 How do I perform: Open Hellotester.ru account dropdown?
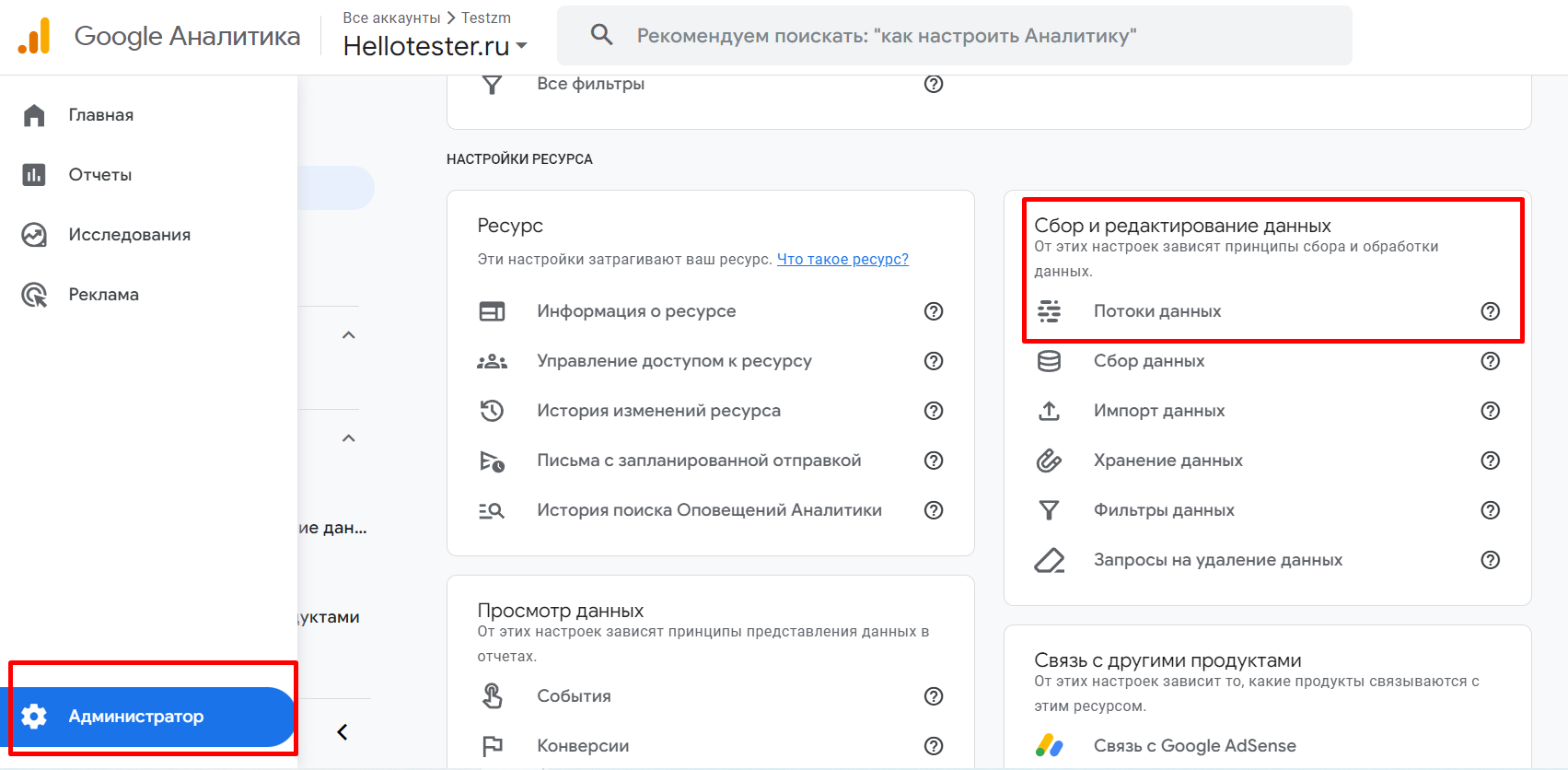pyautogui.click(x=435, y=45)
